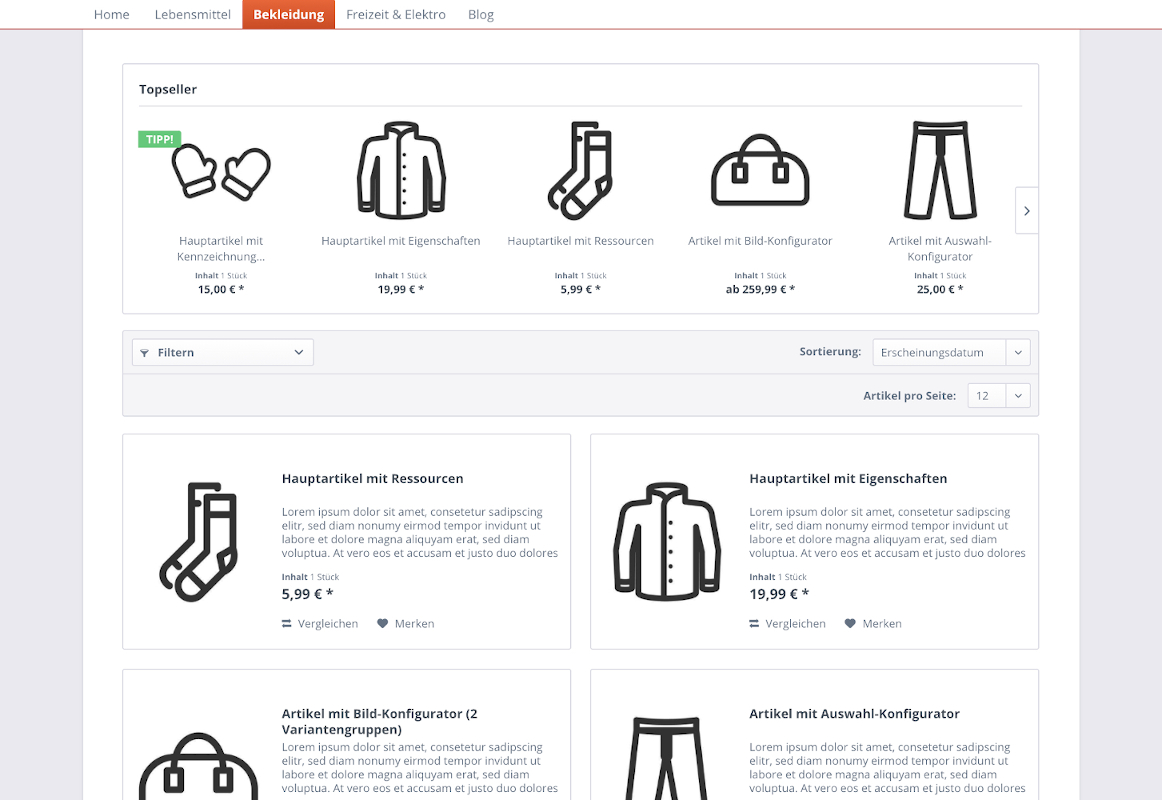Click the mittens icon in Topseller

click(221, 172)
